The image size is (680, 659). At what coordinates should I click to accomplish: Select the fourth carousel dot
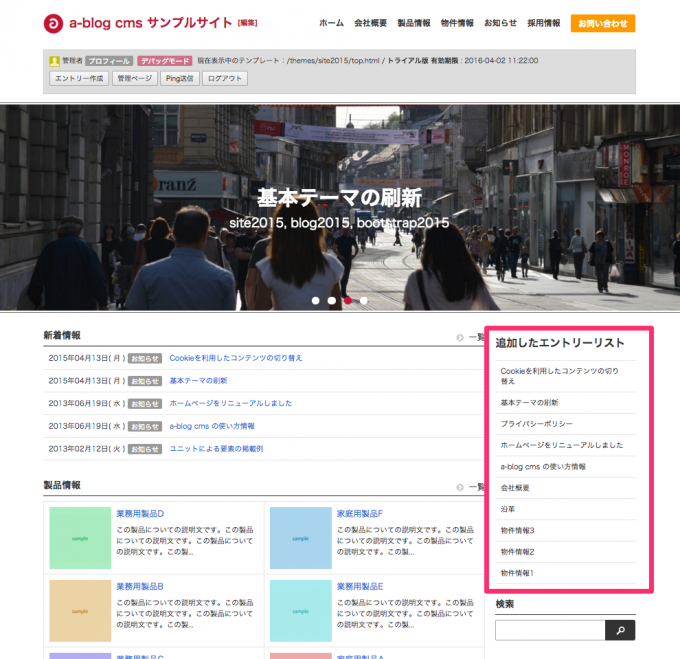click(x=363, y=300)
